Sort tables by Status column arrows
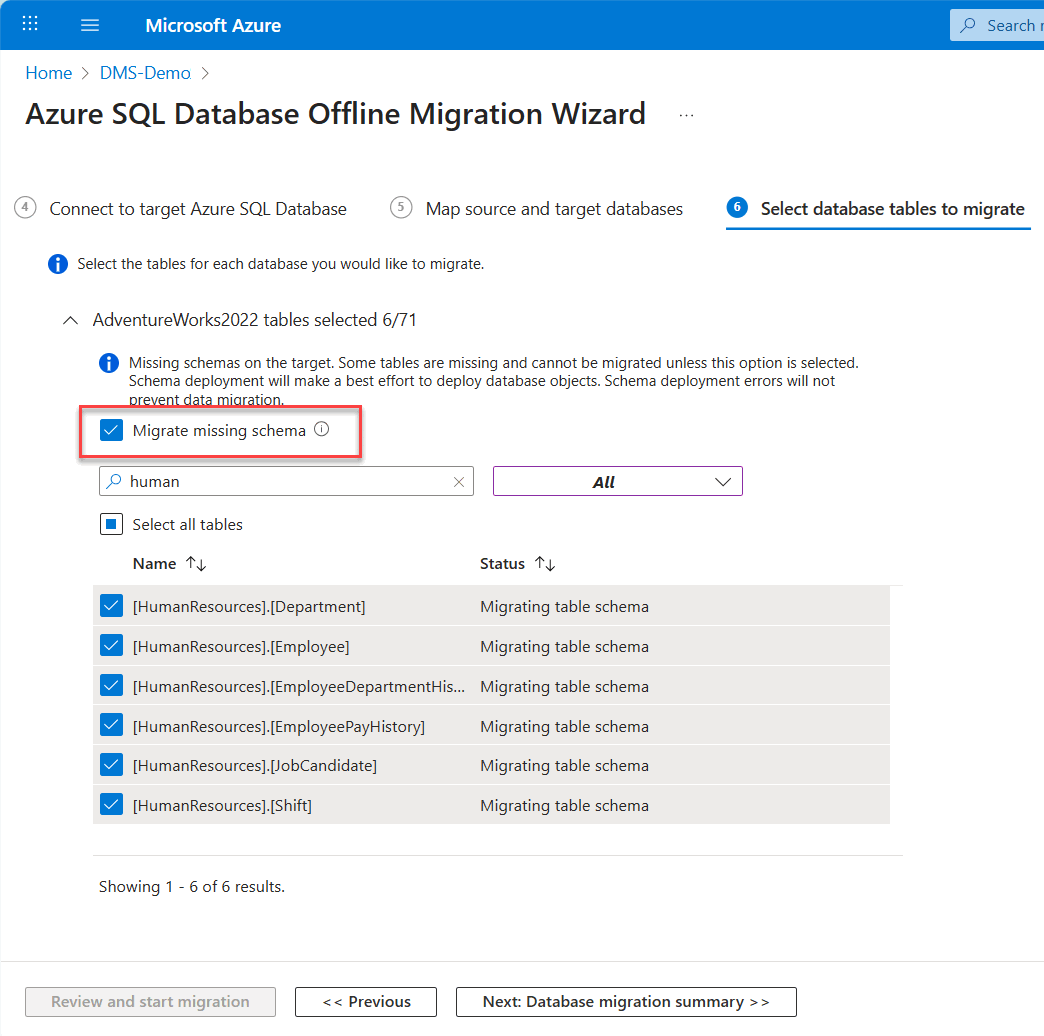The width and height of the screenshot is (1044, 1036). pos(545,564)
